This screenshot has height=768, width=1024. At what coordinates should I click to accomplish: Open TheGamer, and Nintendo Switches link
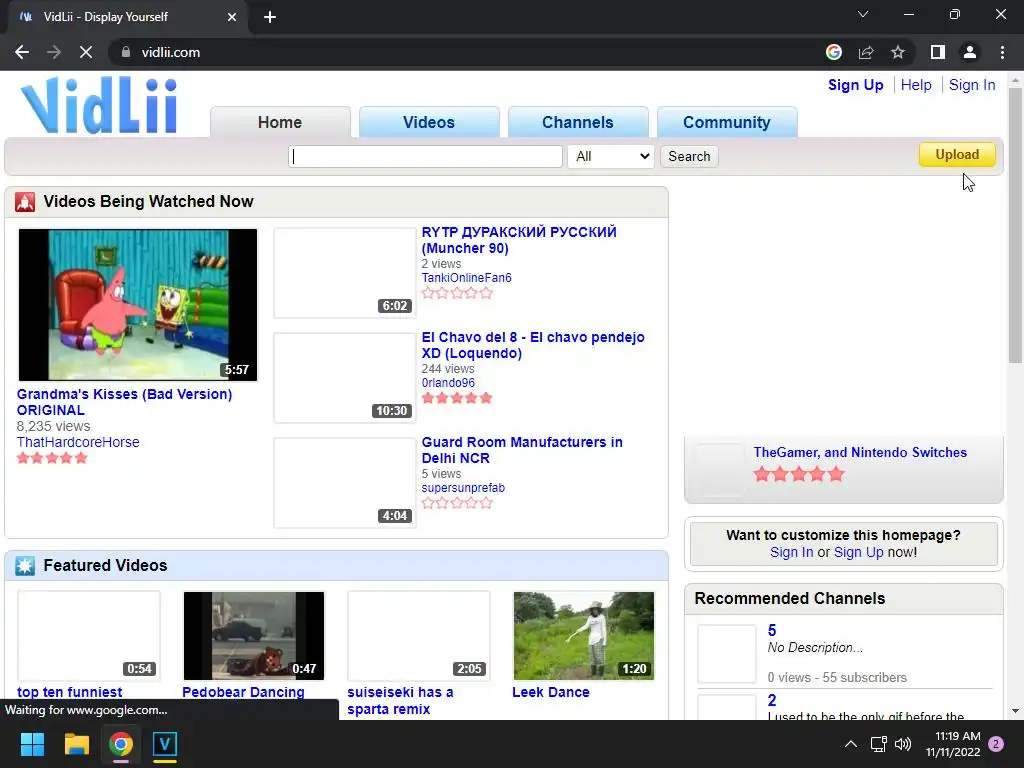[860, 453]
